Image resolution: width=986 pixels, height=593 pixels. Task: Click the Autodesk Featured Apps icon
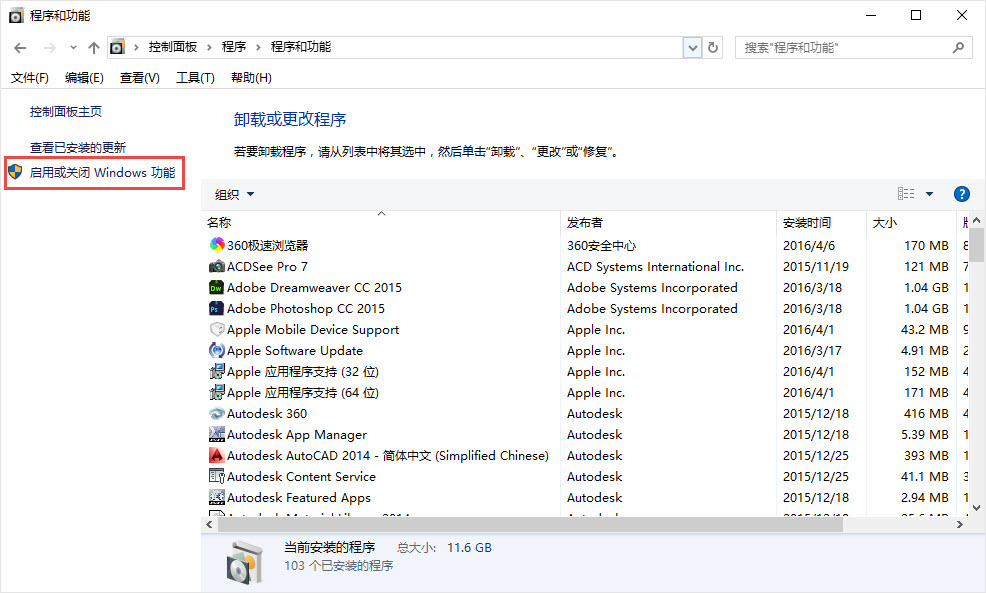(x=217, y=497)
